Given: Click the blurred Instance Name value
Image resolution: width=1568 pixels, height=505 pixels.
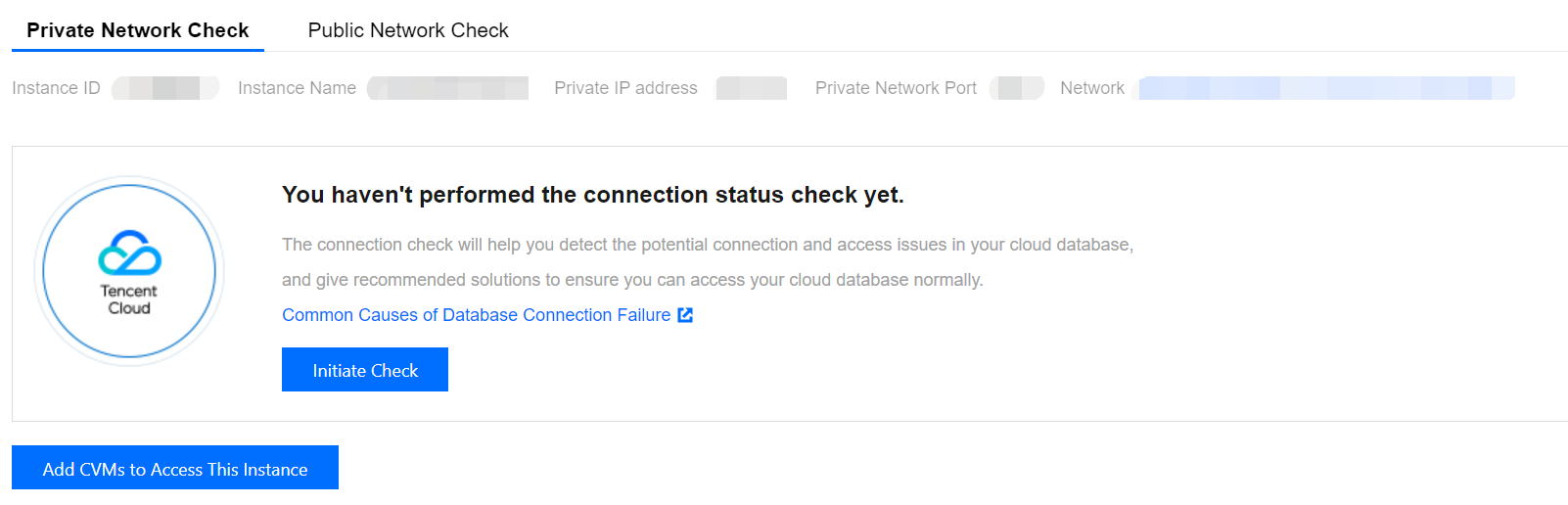Looking at the screenshot, I should [448, 88].
